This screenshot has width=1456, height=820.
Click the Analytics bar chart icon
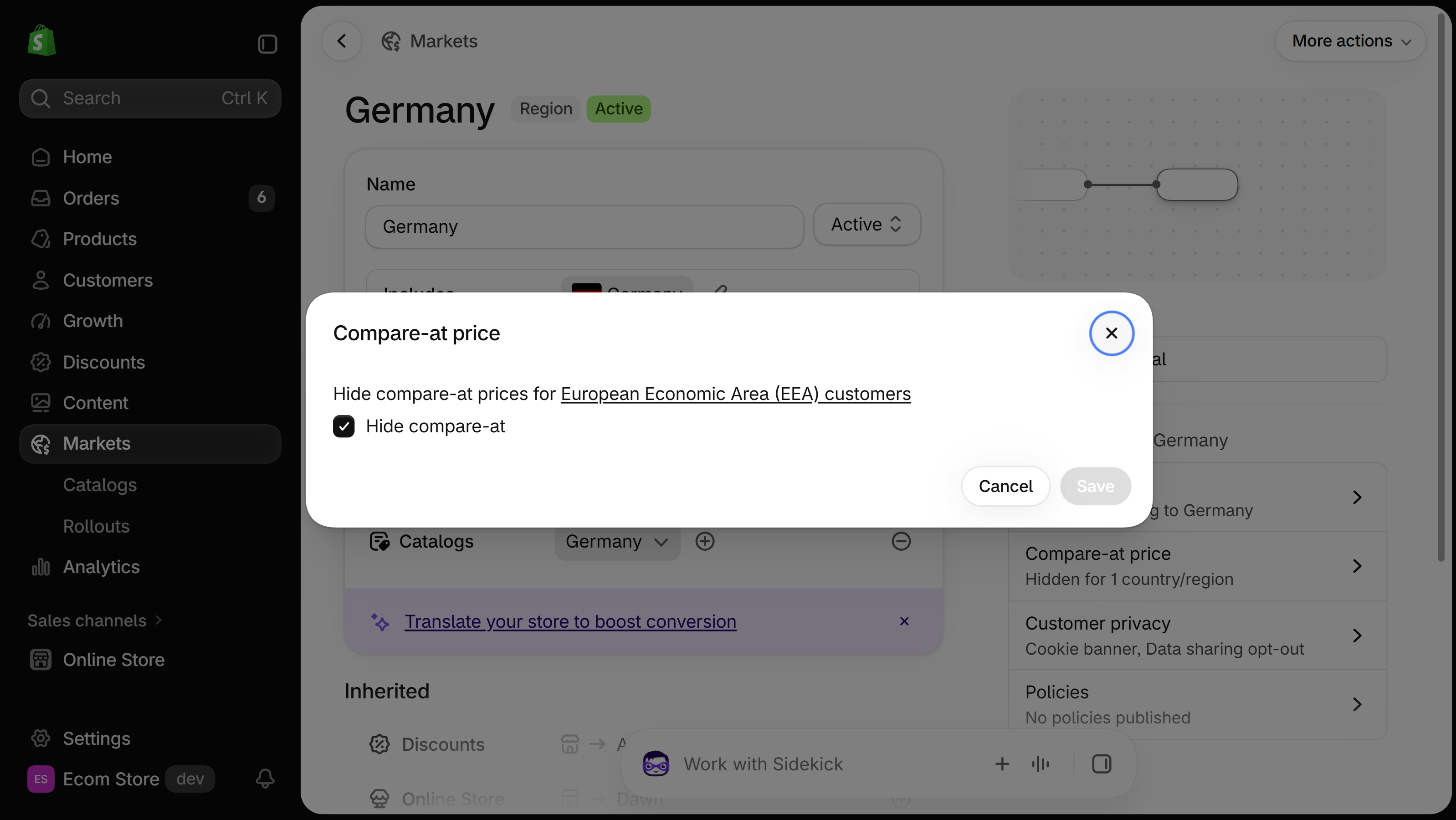pyautogui.click(x=41, y=567)
